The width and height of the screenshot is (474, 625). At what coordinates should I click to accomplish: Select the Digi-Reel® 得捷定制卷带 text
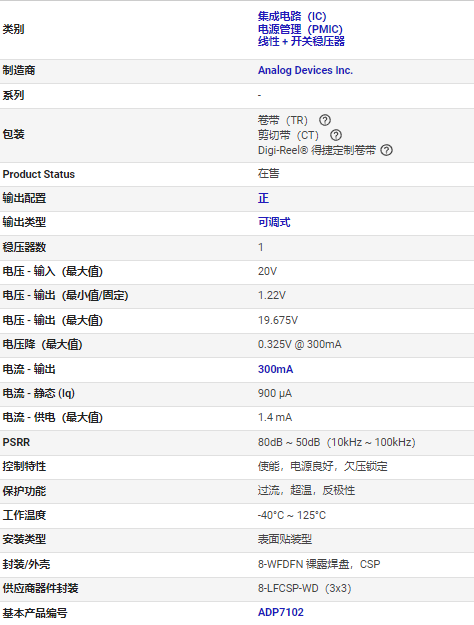pos(317,150)
